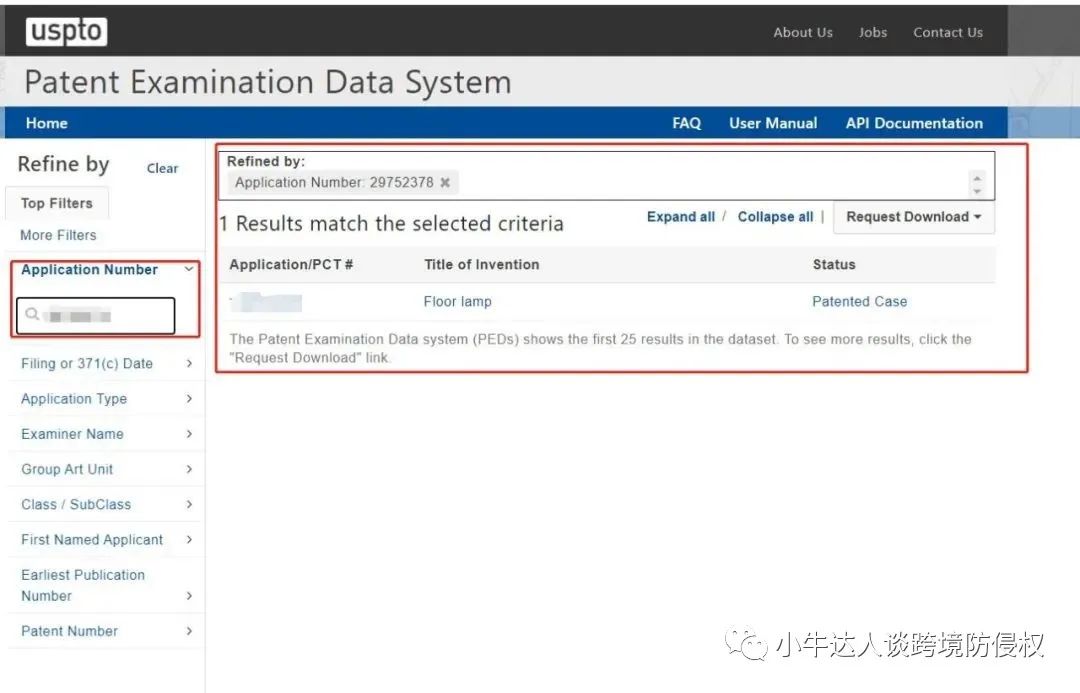Viewport: 1080px width, 693px height.
Task: Expand the Examiner Name filter
Action: [189, 434]
